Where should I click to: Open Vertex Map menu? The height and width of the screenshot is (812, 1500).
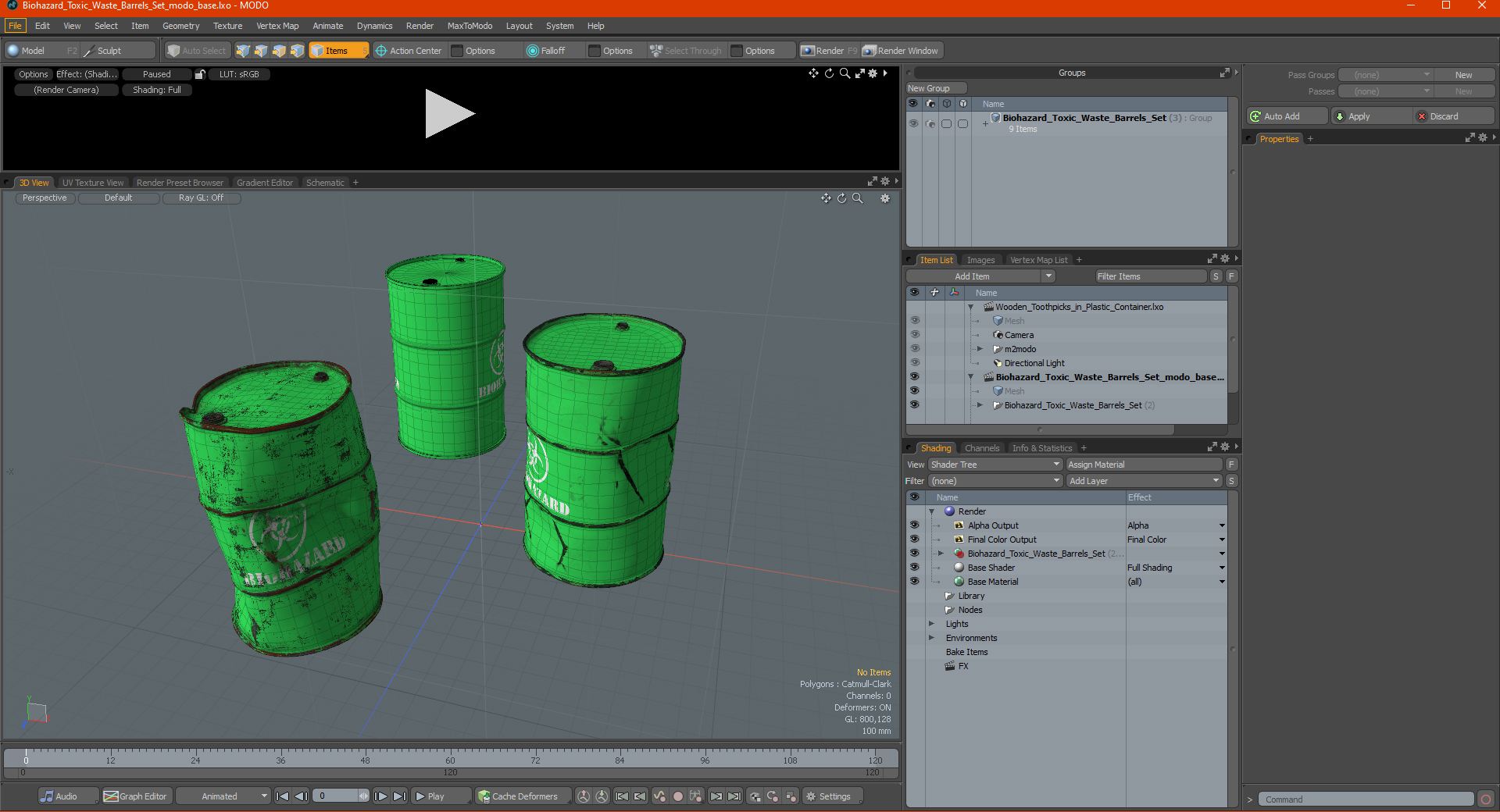(277, 26)
